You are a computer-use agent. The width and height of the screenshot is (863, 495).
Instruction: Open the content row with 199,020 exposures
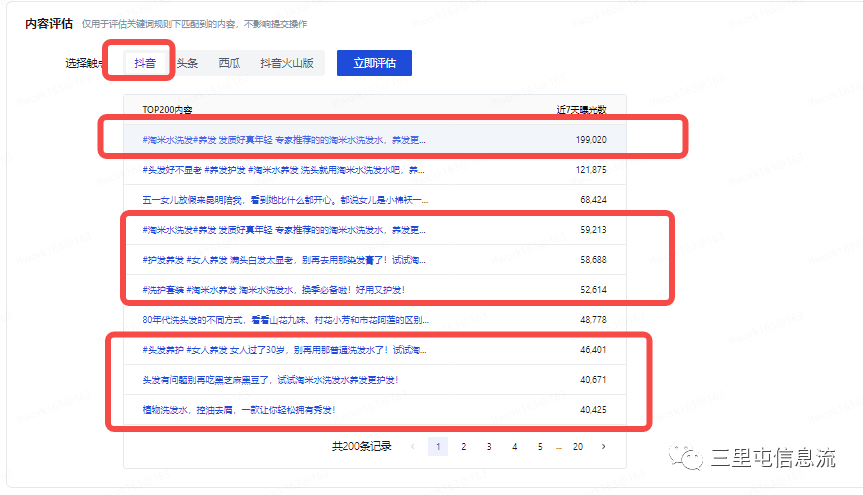click(283, 139)
